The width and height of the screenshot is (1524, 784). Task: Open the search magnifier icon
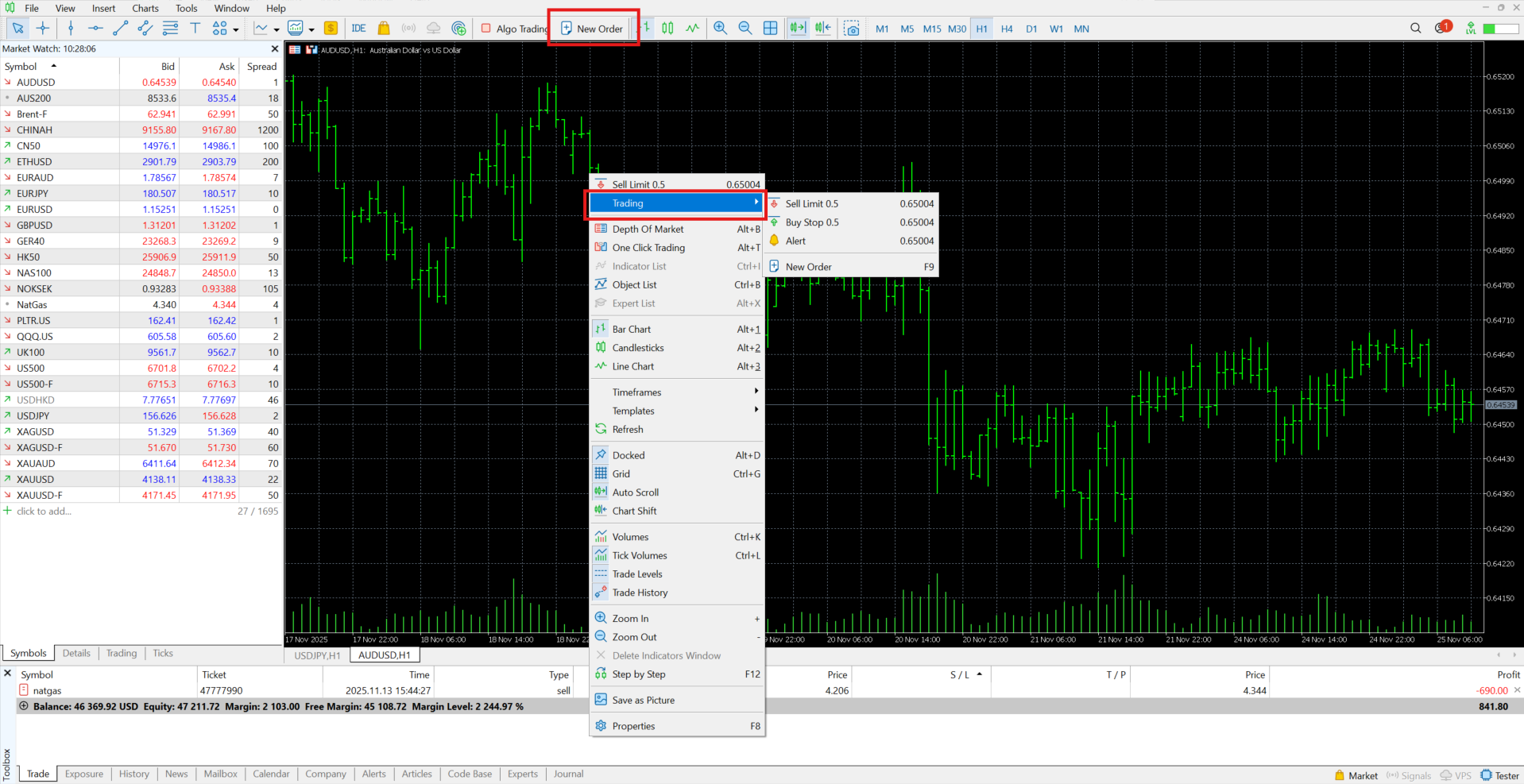pyautogui.click(x=1415, y=29)
